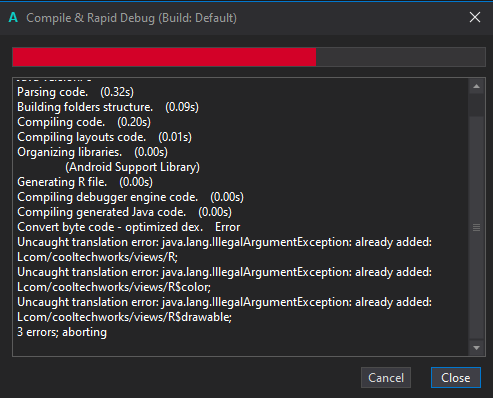Click the "Compiling layouts code." line
The height and width of the screenshot is (398, 493).
pos(104,137)
